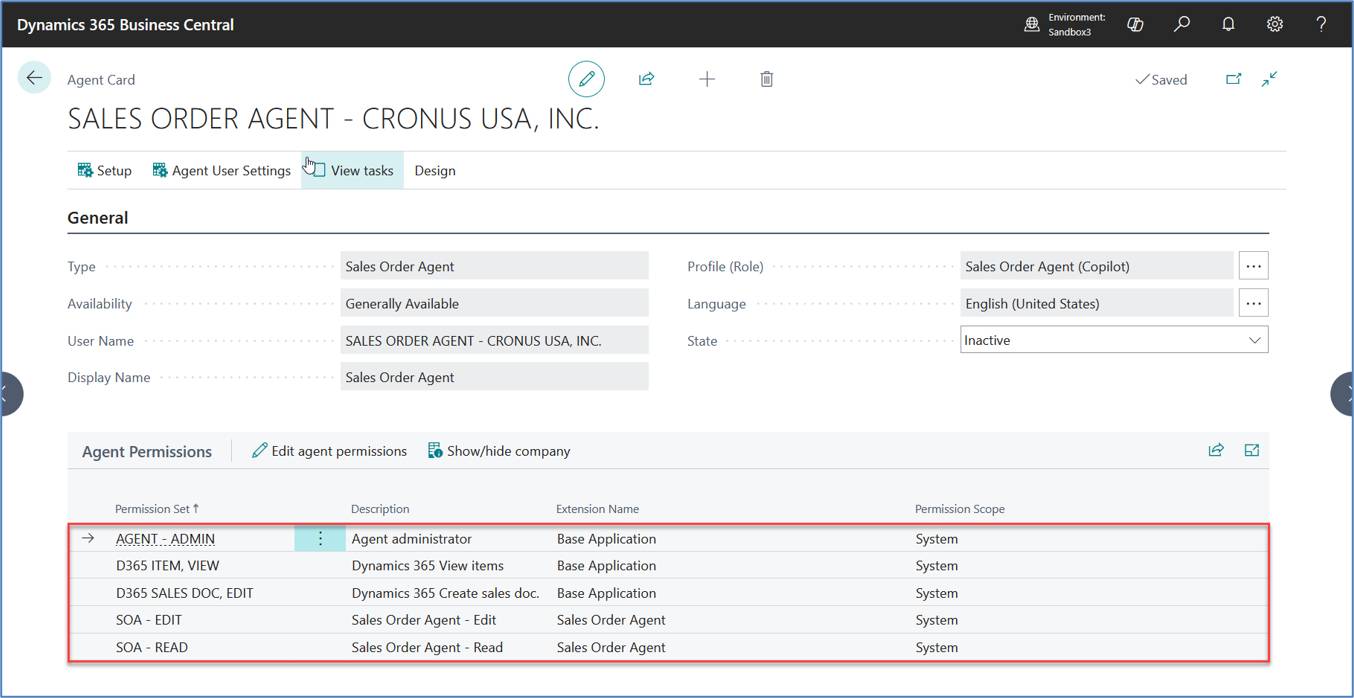The height and width of the screenshot is (698, 1354).
Task: Click Show/hide company
Action: [x=499, y=451]
